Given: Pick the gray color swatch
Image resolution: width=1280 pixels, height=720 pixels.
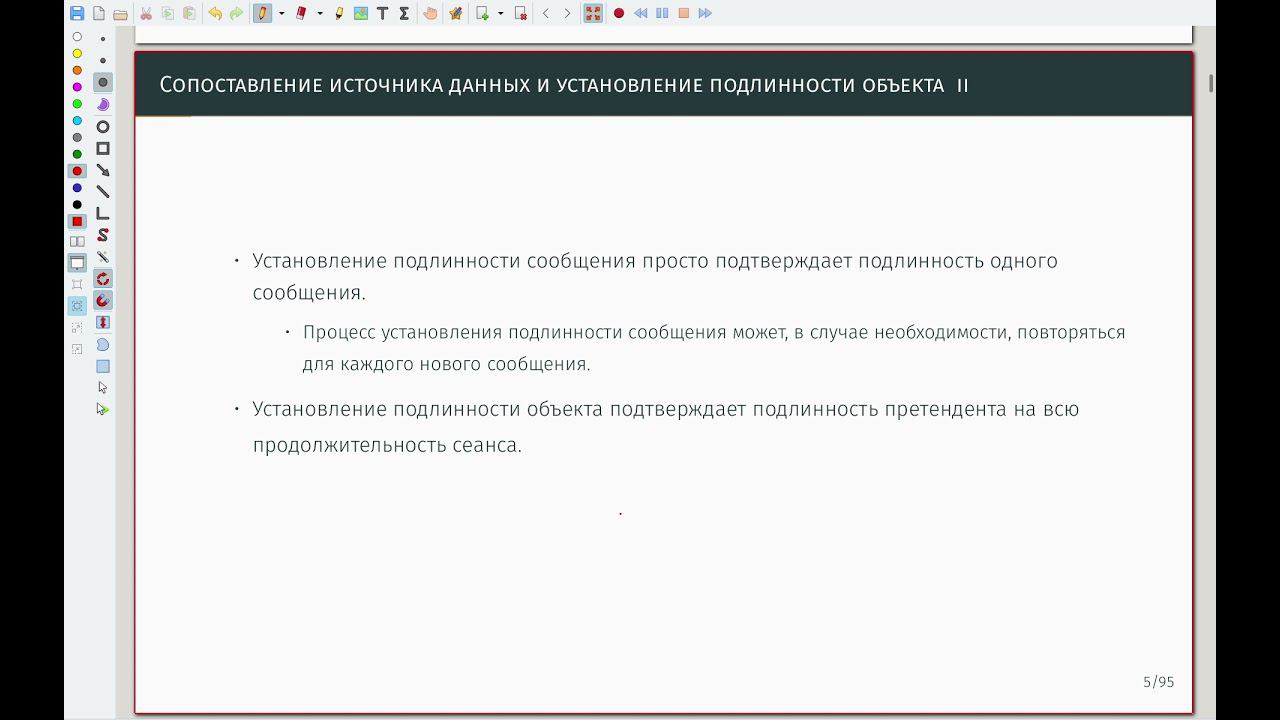Looking at the screenshot, I should pos(77,138).
